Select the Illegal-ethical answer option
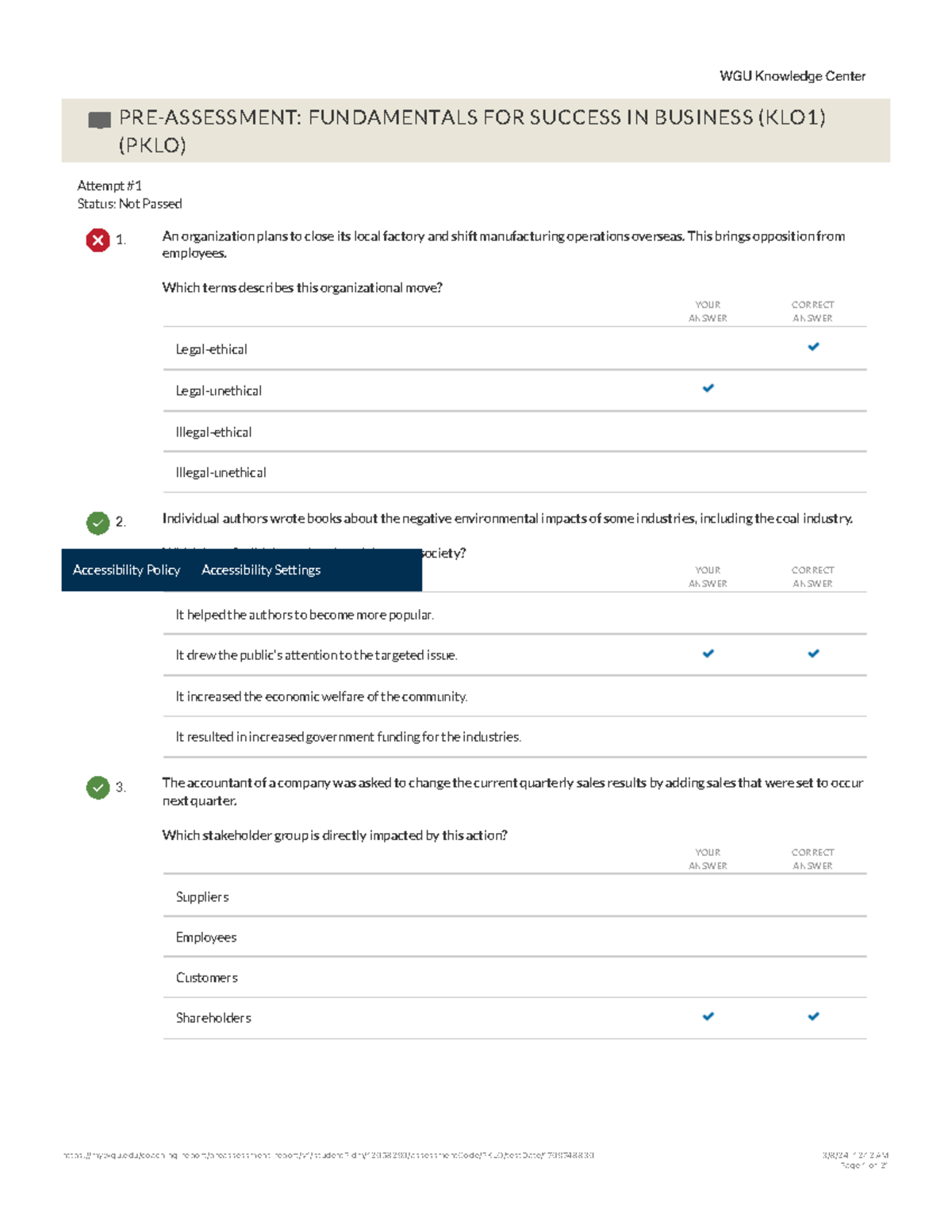Image resolution: width=952 pixels, height=1232 pixels. (x=213, y=432)
